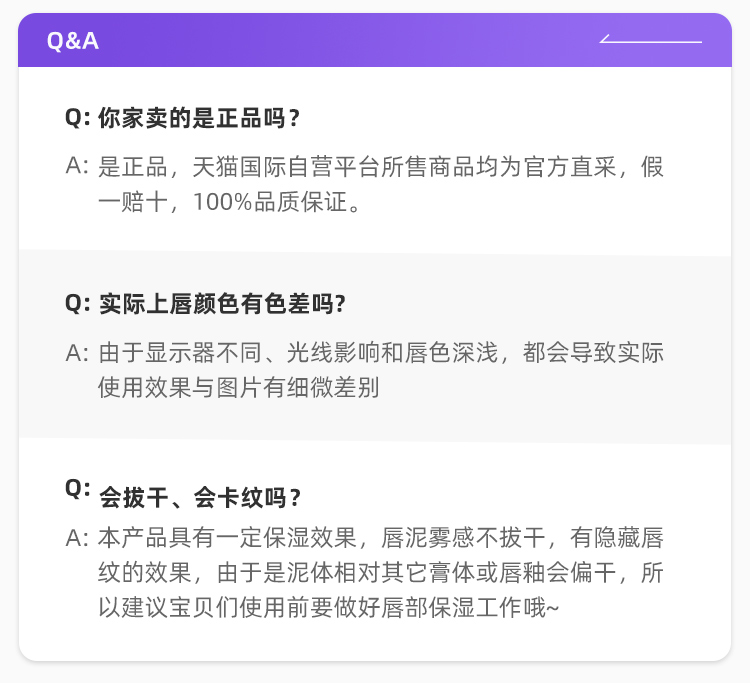Click the A: label before 由于显示器不同
750x683 pixels.
77,353
